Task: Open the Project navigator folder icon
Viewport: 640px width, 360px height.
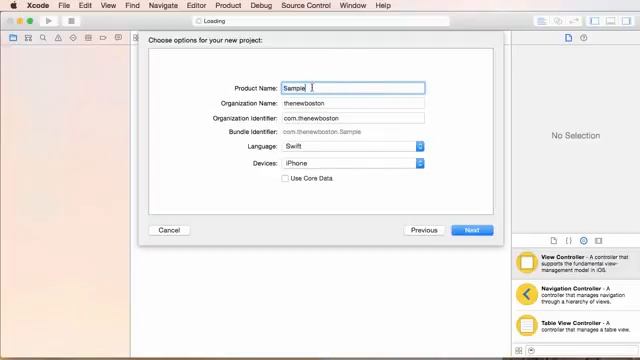Action: (x=13, y=38)
